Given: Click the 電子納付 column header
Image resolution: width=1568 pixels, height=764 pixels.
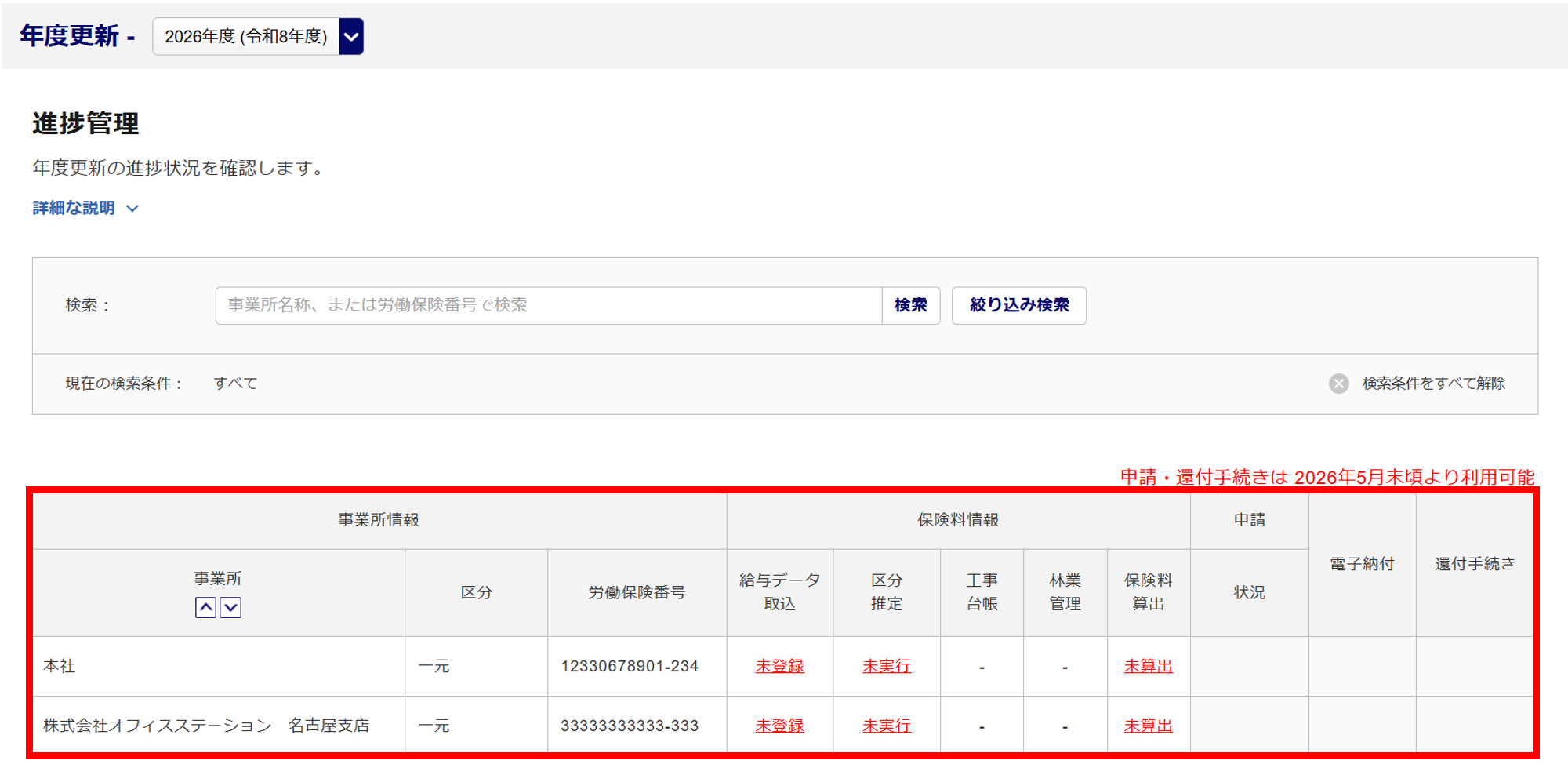Looking at the screenshot, I should tap(1362, 564).
